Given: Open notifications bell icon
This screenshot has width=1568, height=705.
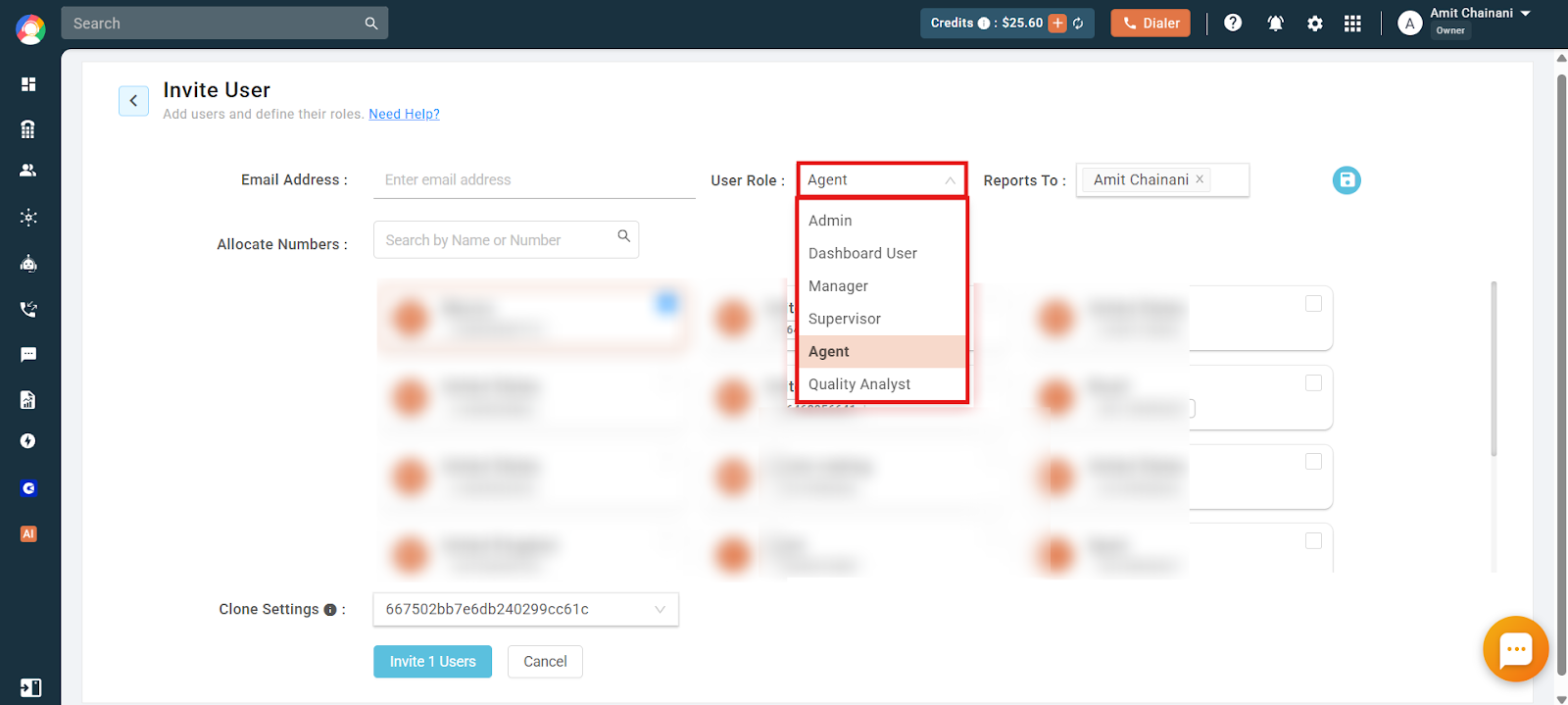Looking at the screenshot, I should [1275, 24].
